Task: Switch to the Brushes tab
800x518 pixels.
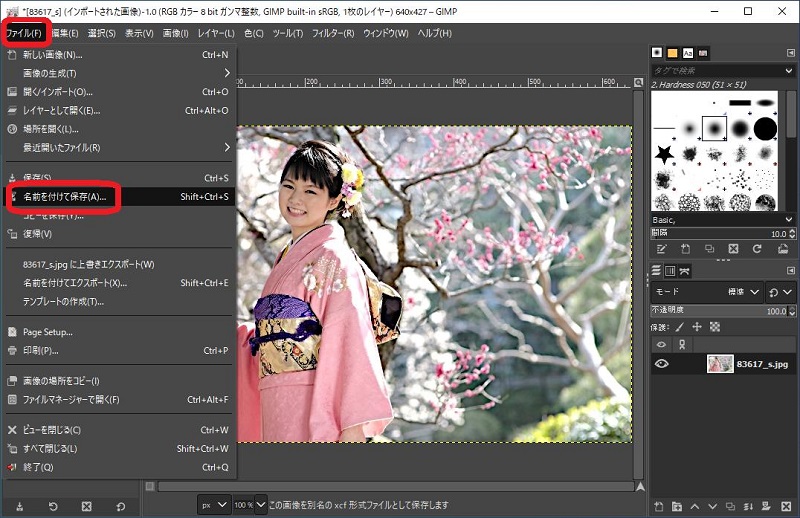Action: click(657, 53)
